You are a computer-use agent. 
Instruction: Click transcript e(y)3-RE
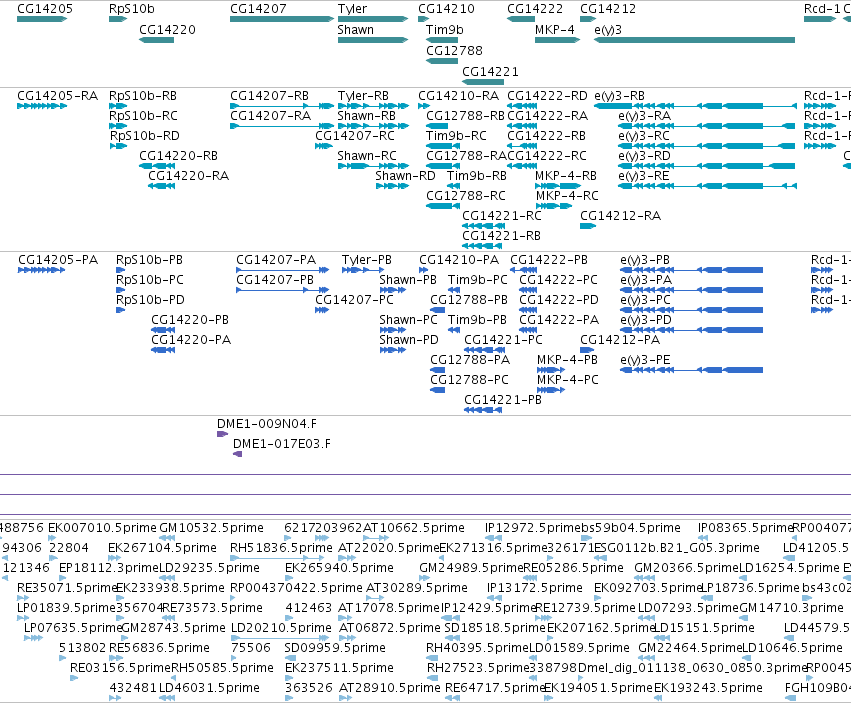pyautogui.click(x=644, y=176)
